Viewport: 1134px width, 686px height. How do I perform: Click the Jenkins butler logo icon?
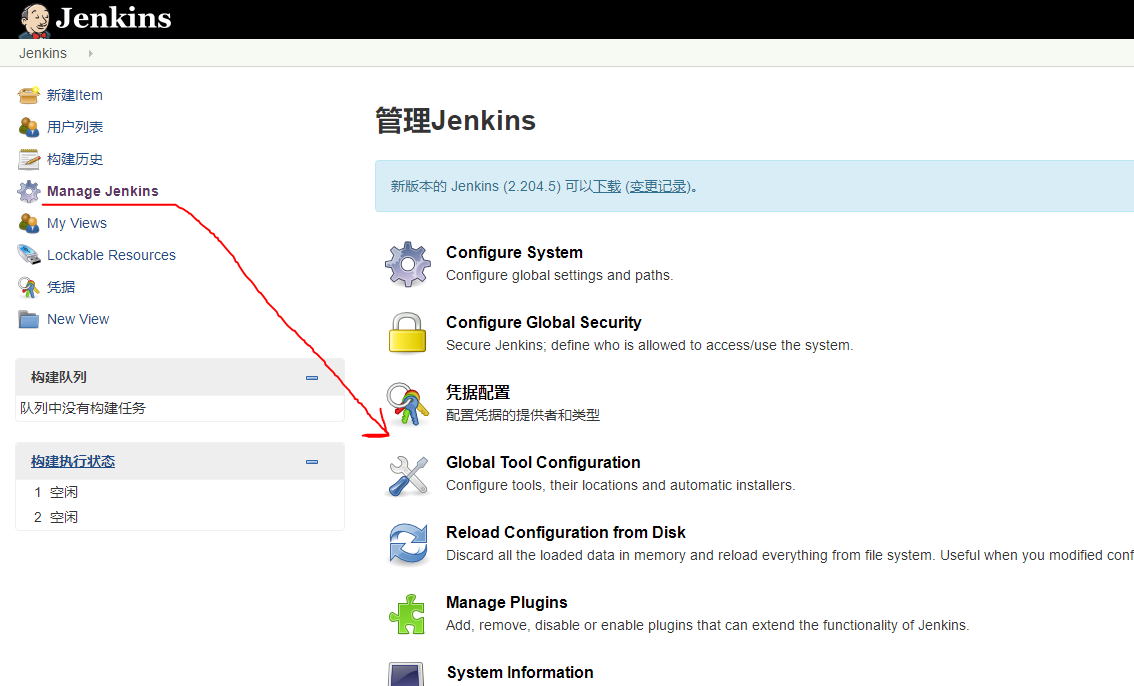[35, 20]
